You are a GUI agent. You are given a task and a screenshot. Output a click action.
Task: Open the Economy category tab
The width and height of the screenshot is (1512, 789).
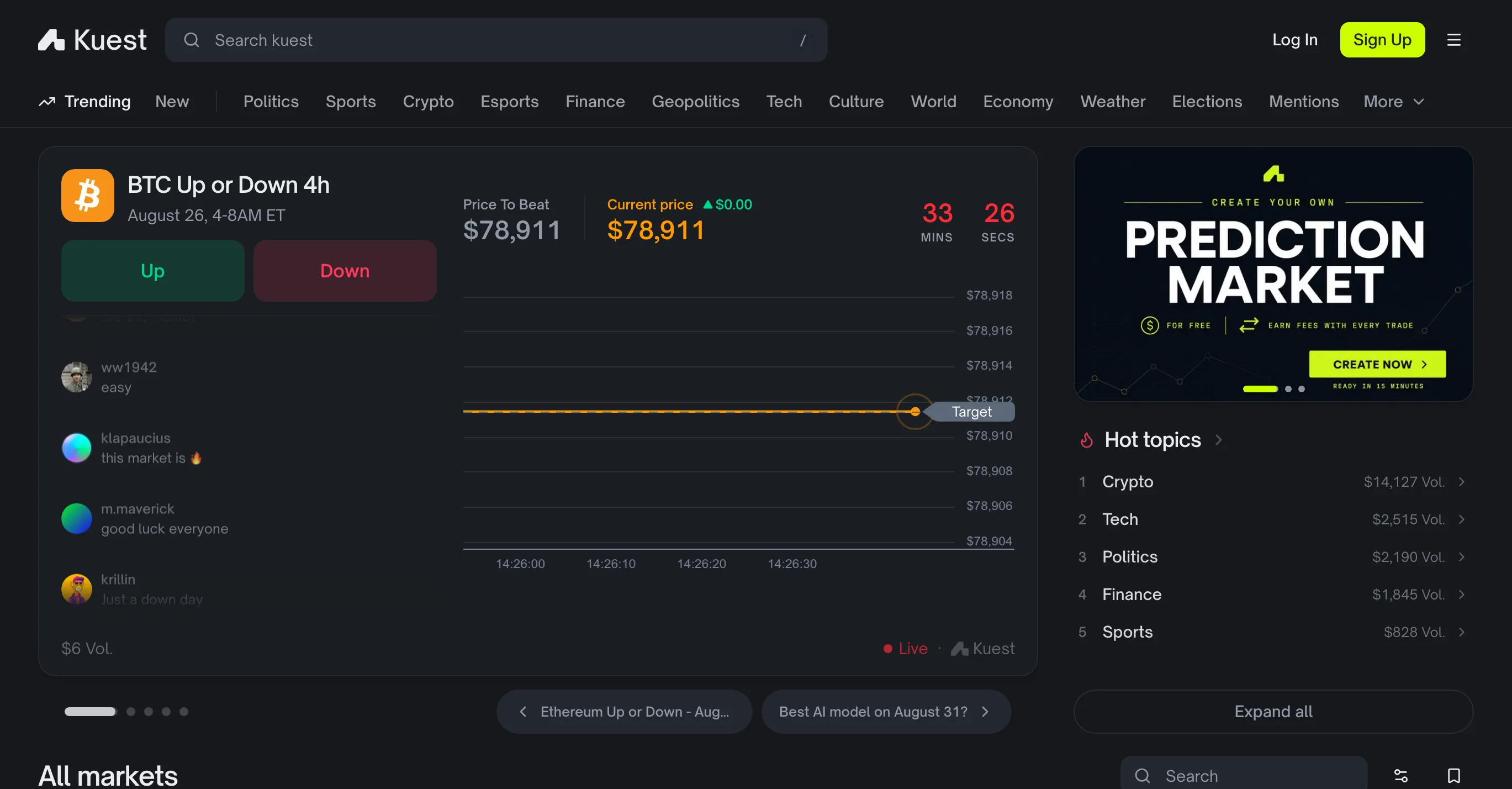click(1018, 102)
